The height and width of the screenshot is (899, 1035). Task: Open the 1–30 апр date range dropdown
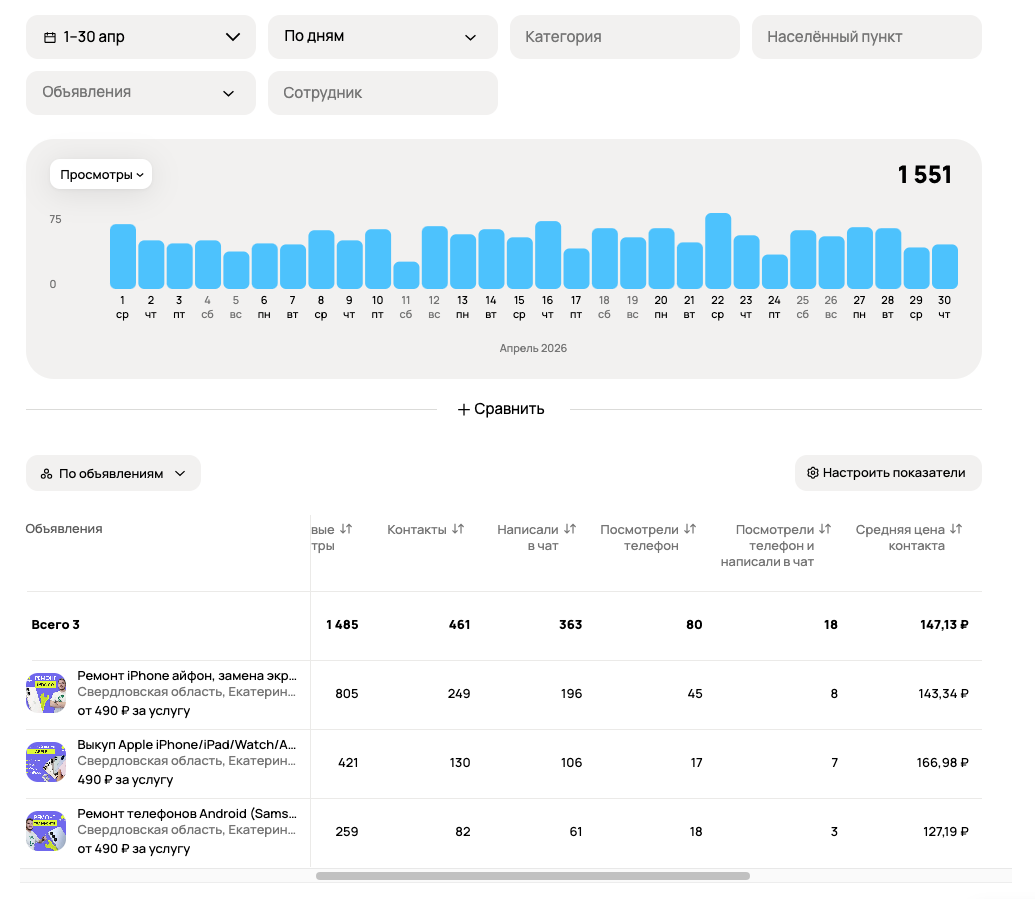141,37
